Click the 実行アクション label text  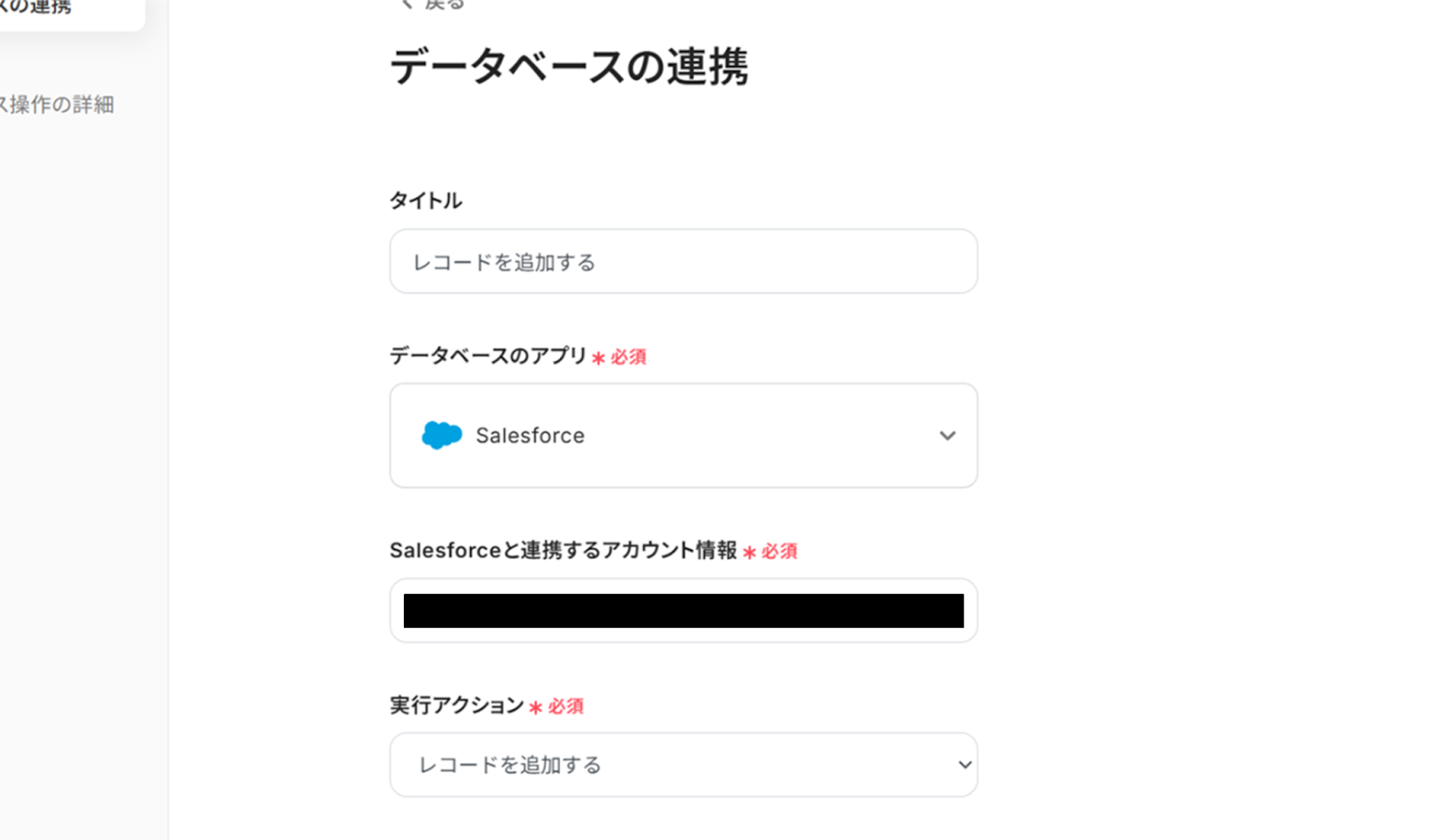point(457,706)
